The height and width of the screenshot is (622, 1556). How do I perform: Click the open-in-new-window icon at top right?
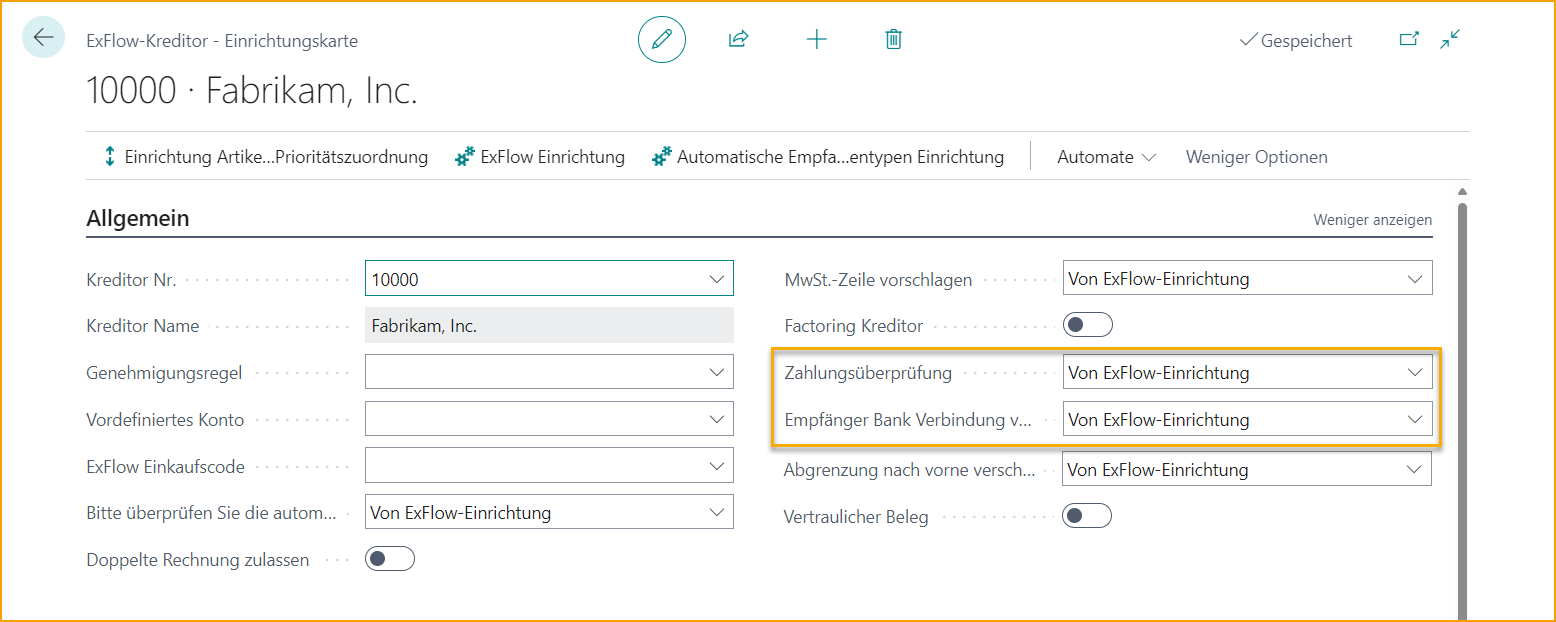click(1410, 38)
